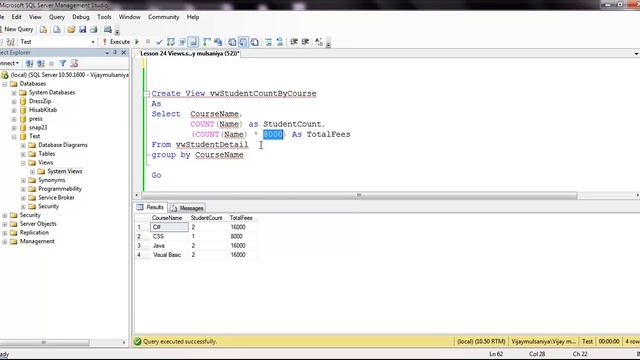Image resolution: width=640 pixels, height=360 pixels.
Task: Click the New Query button
Action: (x=16, y=29)
